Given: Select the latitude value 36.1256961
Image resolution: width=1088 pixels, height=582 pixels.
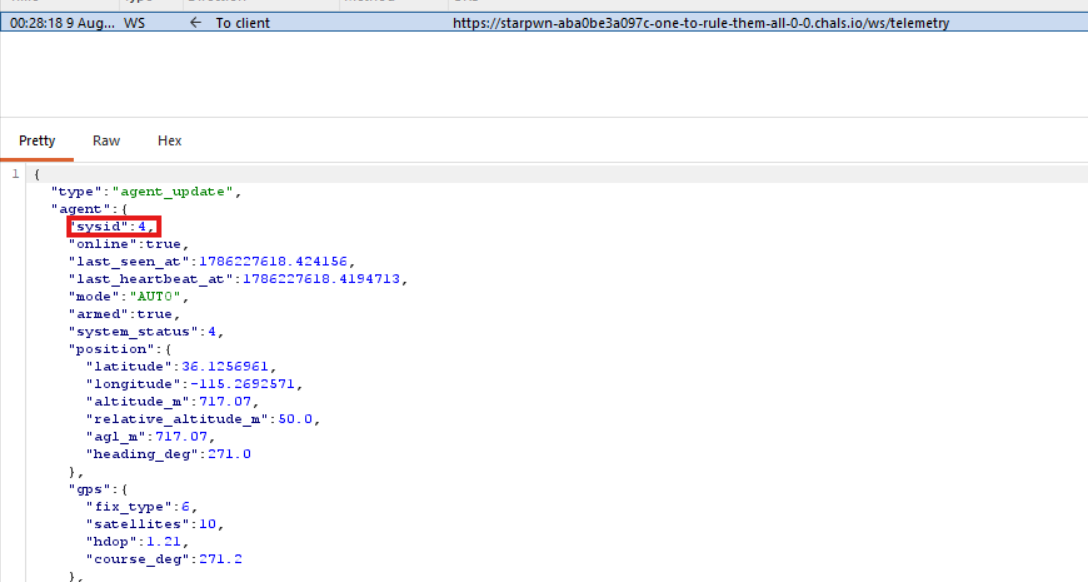Looking at the screenshot, I should pos(225,366).
